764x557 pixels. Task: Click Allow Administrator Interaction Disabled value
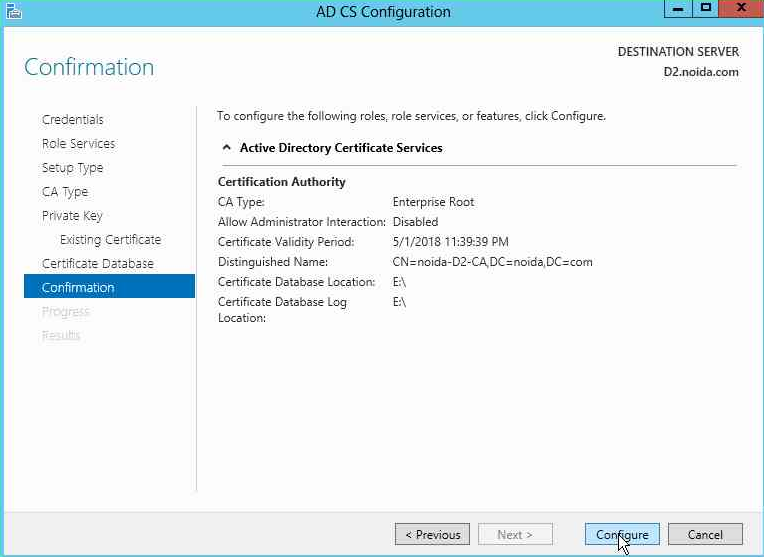coord(416,222)
